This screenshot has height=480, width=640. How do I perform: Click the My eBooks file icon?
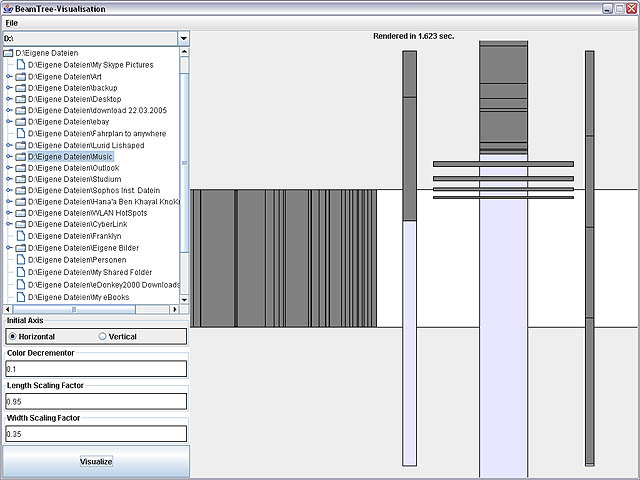click(20, 297)
